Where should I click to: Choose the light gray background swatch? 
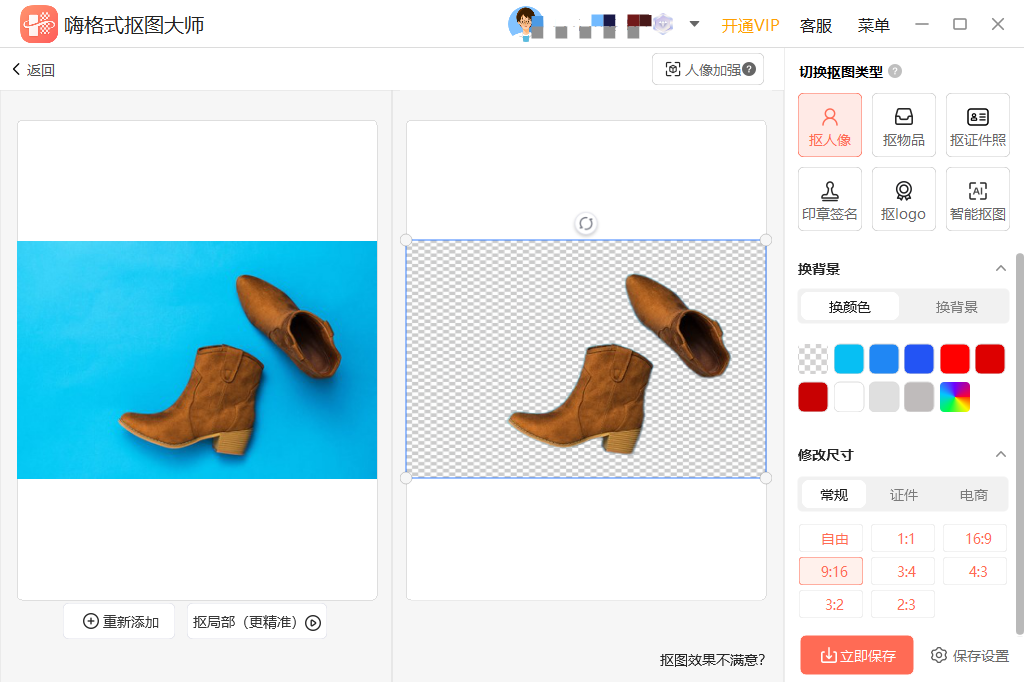click(884, 397)
